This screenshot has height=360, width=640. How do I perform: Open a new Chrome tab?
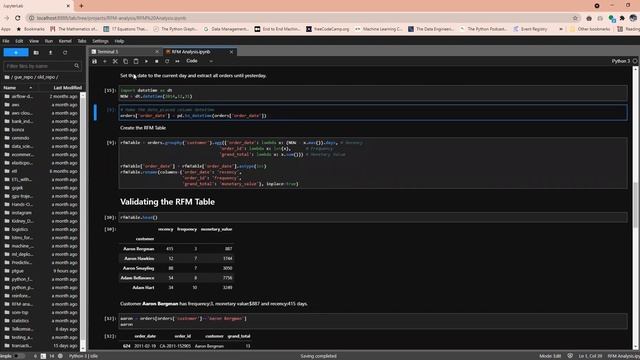tap(81, 6)
